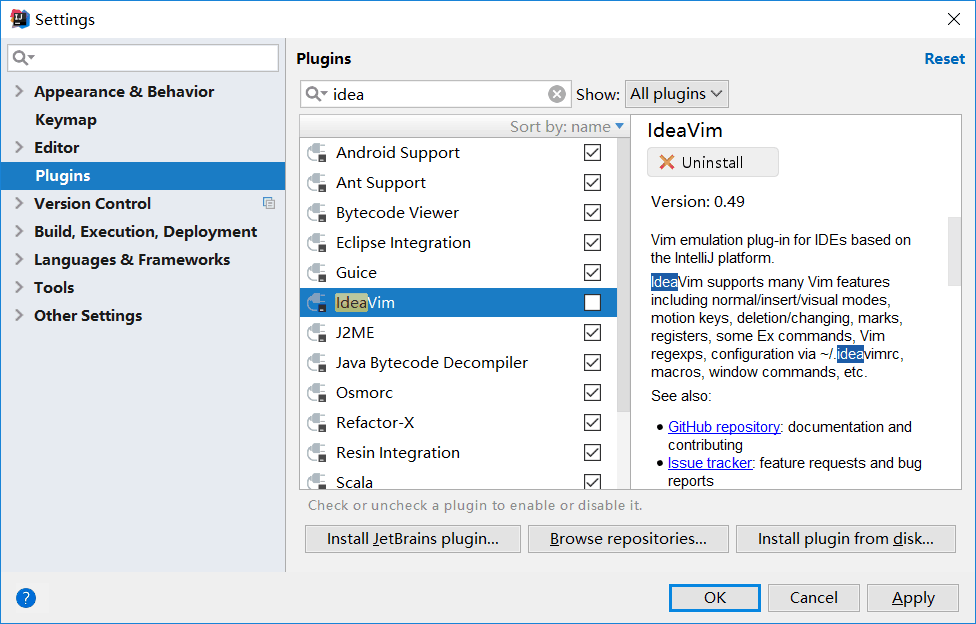Screen dimensions: 976x624
Task: Click the search magnifier icon in plugin search
Action: pyautogui.click(x=316, y=94)
